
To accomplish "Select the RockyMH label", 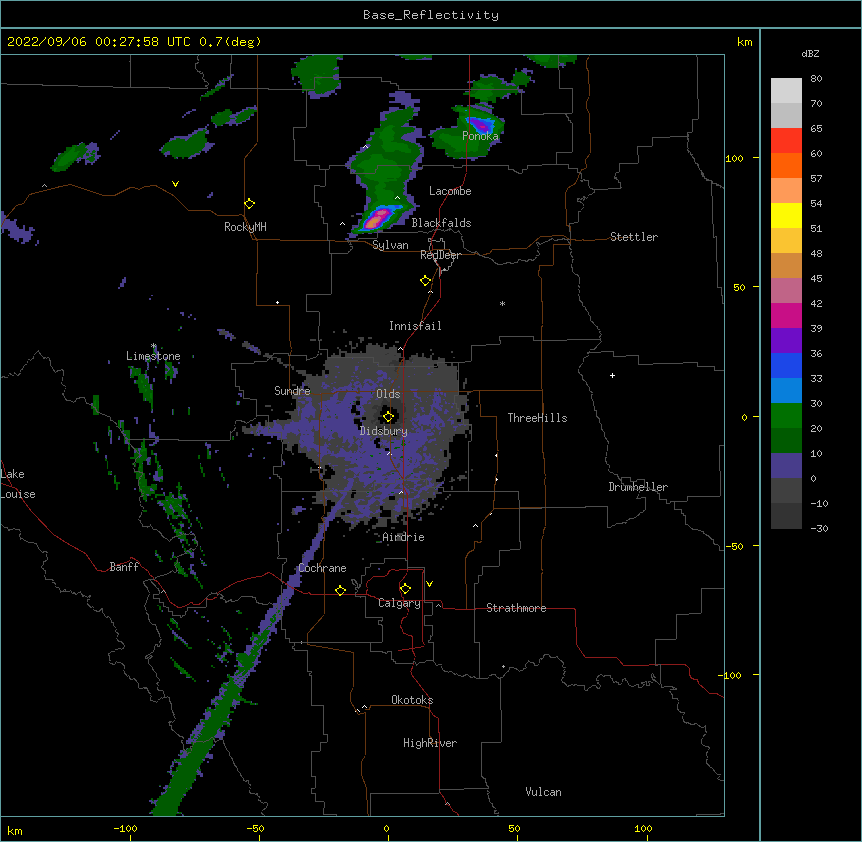I will click(x=245, y=227).
